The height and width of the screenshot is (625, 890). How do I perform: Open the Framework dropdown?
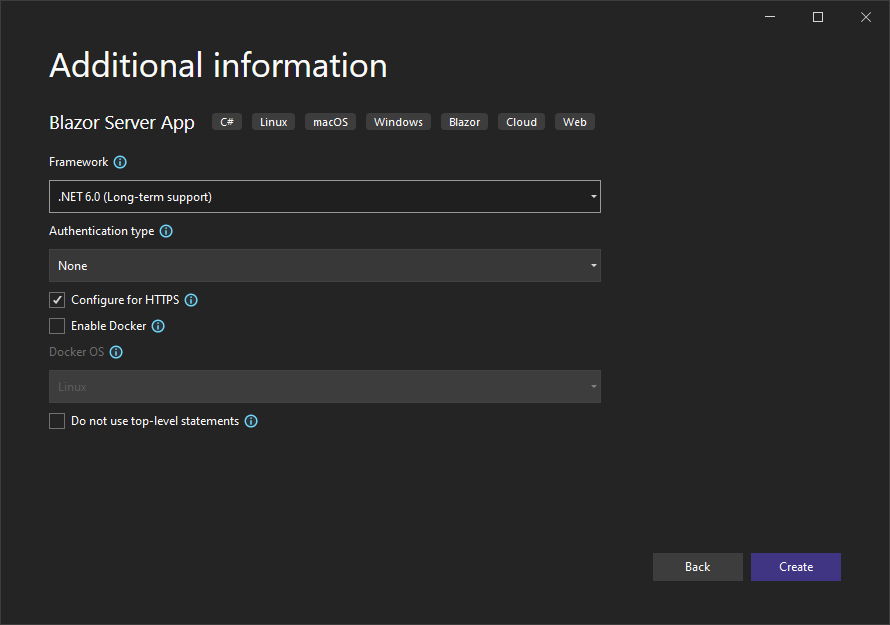pyautogui.click(x=325, y=197)
